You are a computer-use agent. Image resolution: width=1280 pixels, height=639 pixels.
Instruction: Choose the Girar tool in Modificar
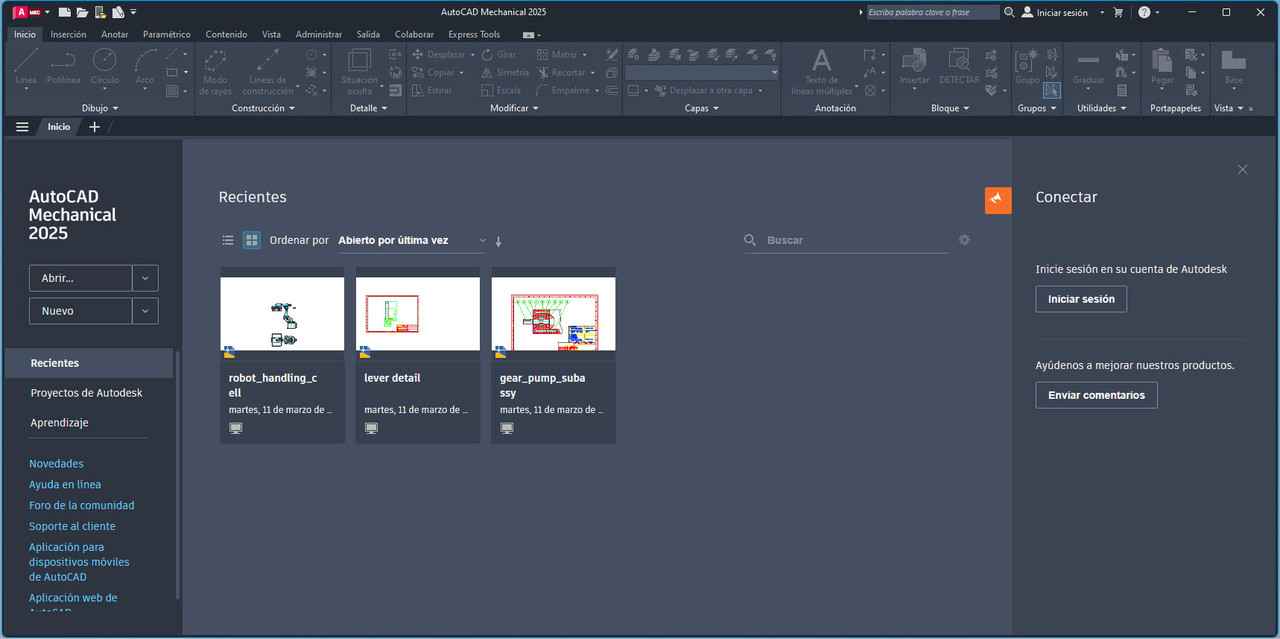click(499, 55)
